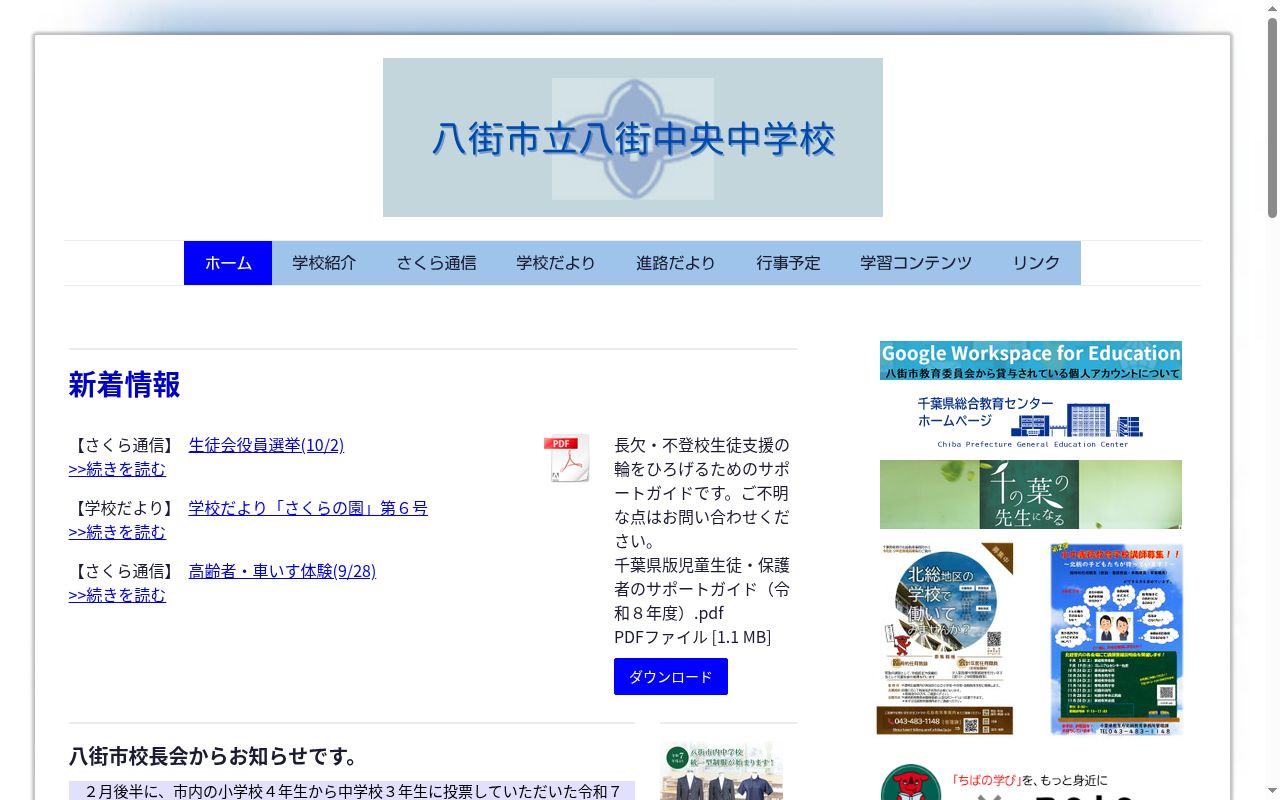Click the 新着情報 heading

coord(125,385)
